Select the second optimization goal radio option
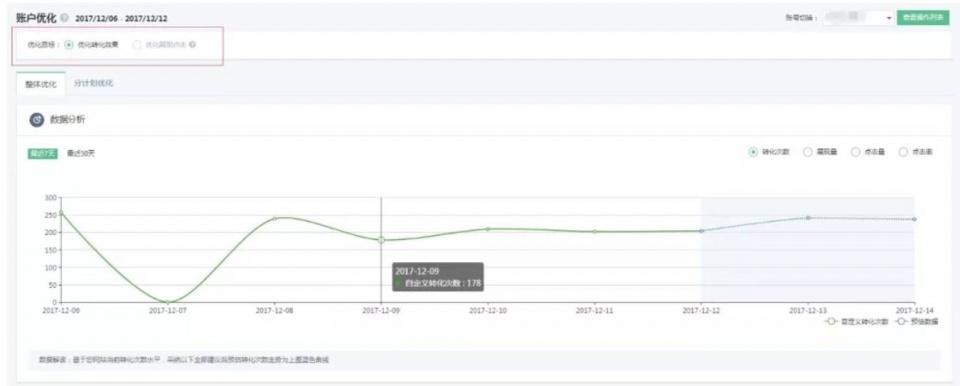Viewport: 960px width, 386px height. pyautogui.click(x=136, y=45)
